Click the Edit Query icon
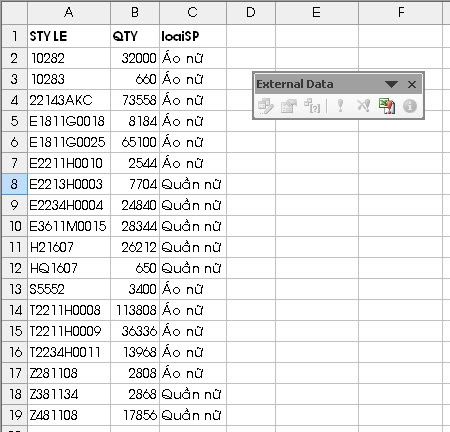This screenshot has width=450, height=432. (266, 106)
